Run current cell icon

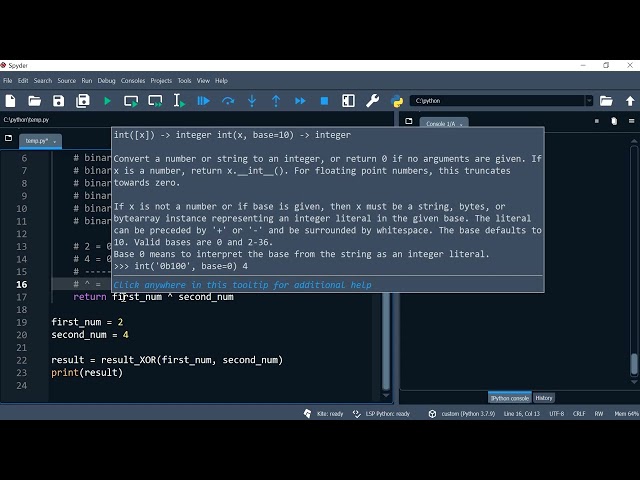[131, 101]
